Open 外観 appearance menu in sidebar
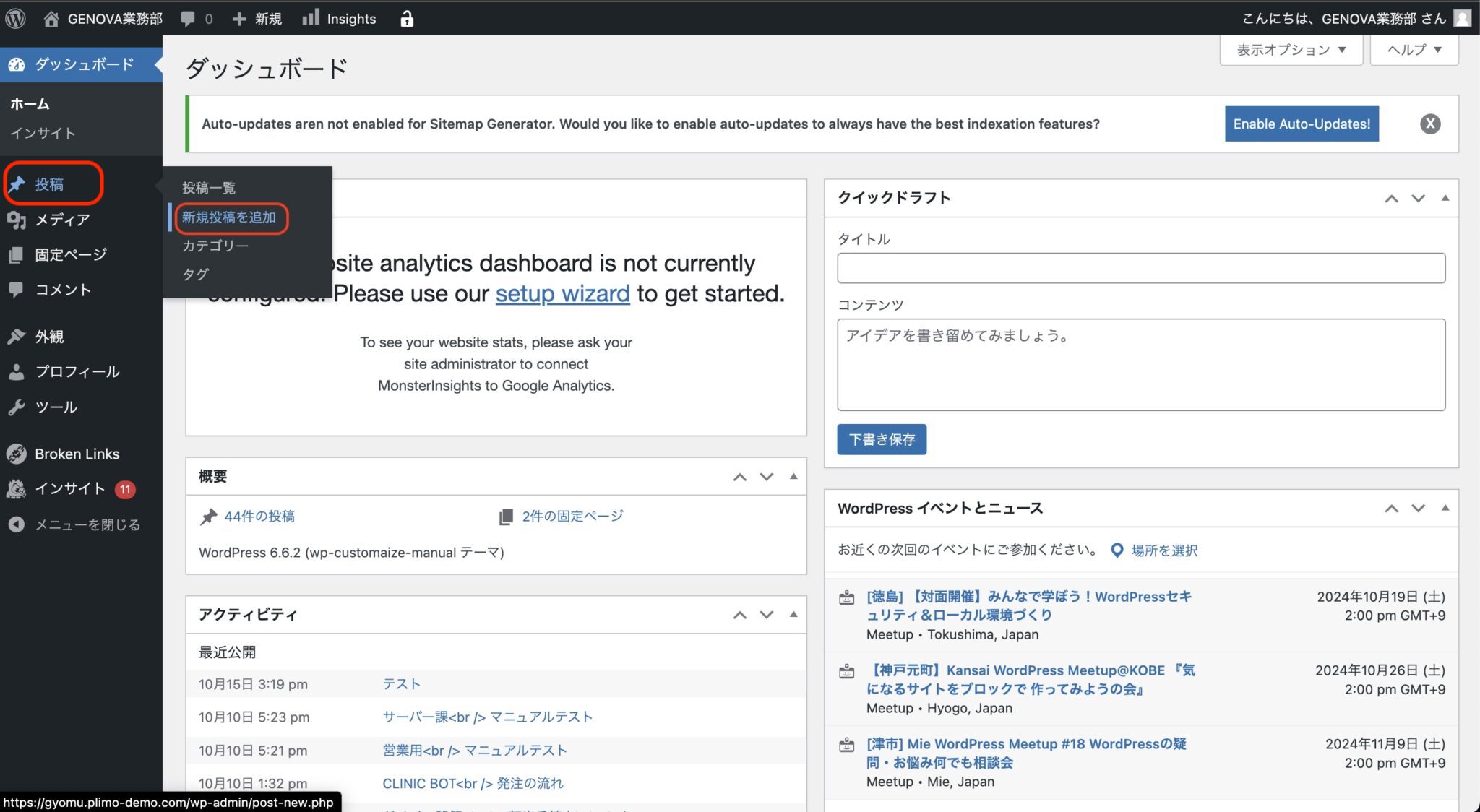The height and width of the screenshot is (812, 1480). coord(49,337)
